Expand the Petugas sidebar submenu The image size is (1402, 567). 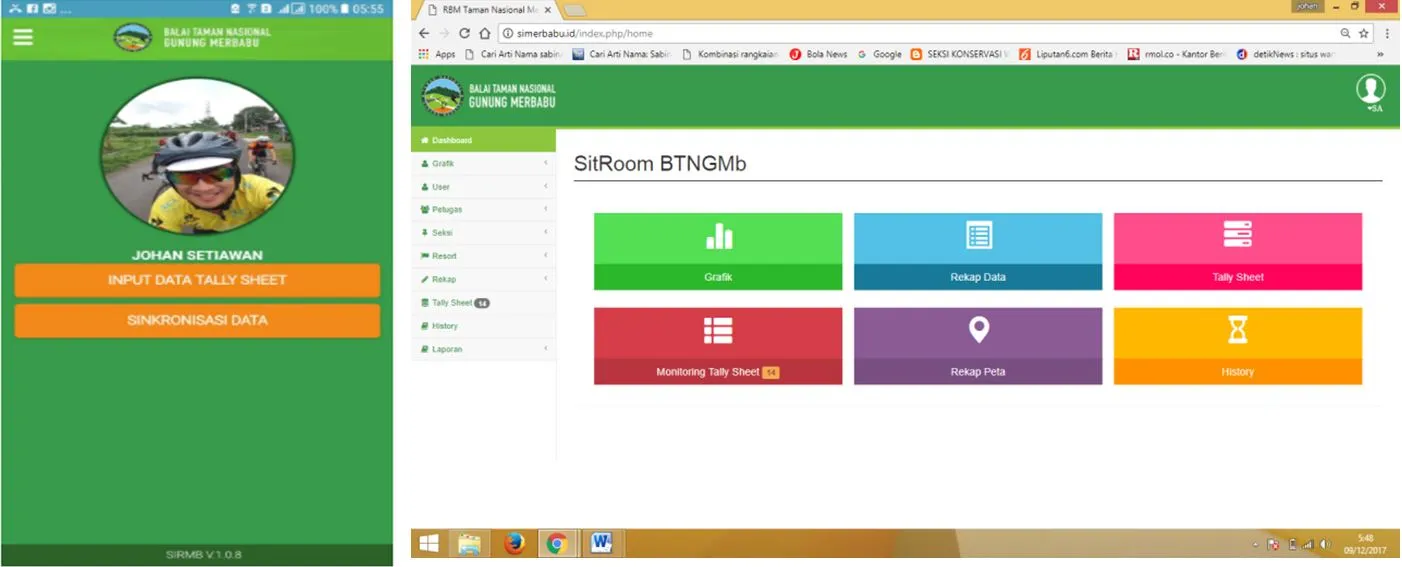pos(481,209)
